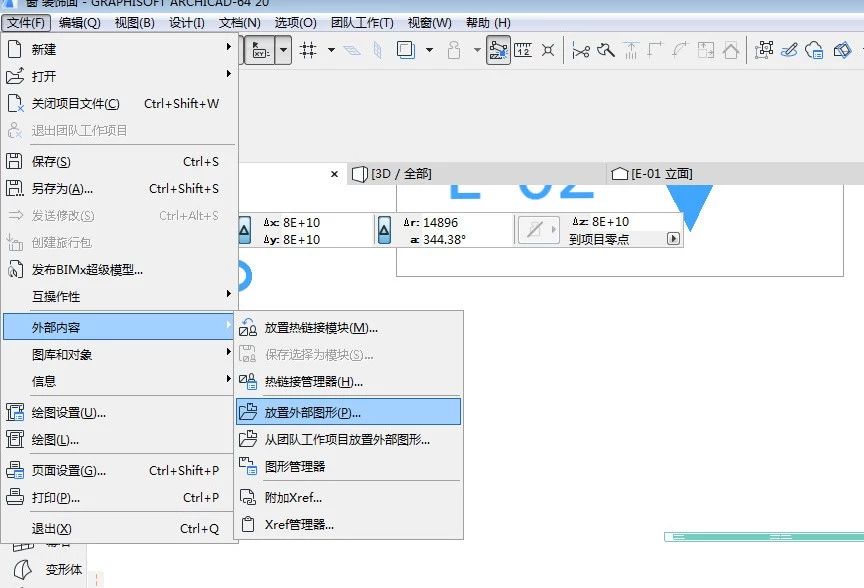Click the Δz 8E+10 elevation value
864x588 pixels.
610,222
